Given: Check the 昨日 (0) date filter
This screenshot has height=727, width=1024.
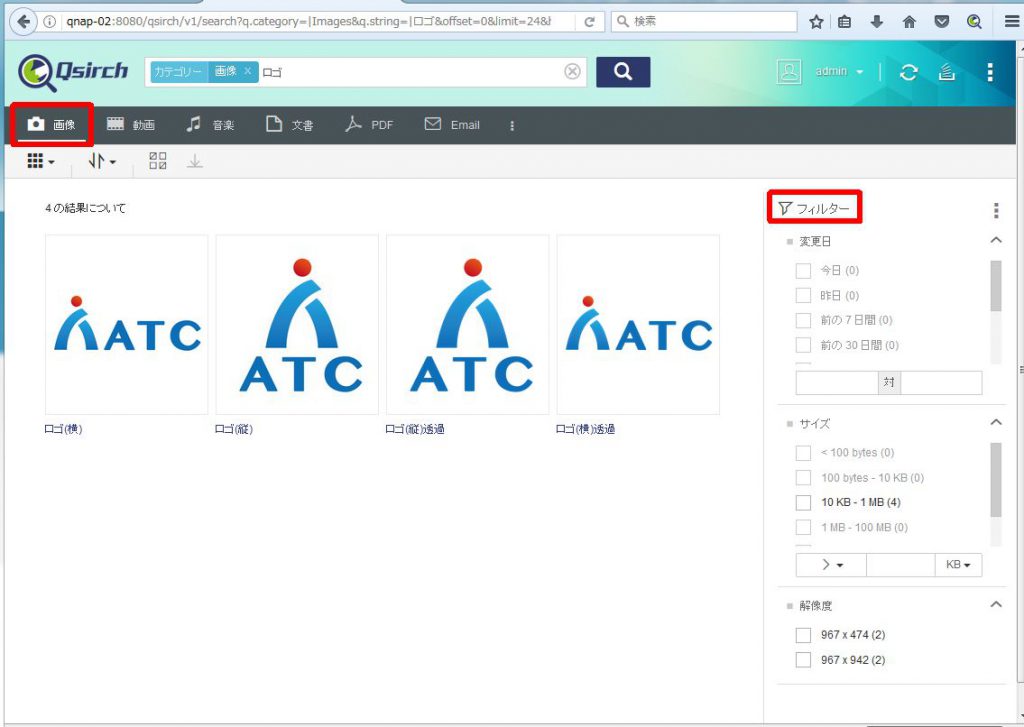Looking at the screenshot, I should 803,295.
